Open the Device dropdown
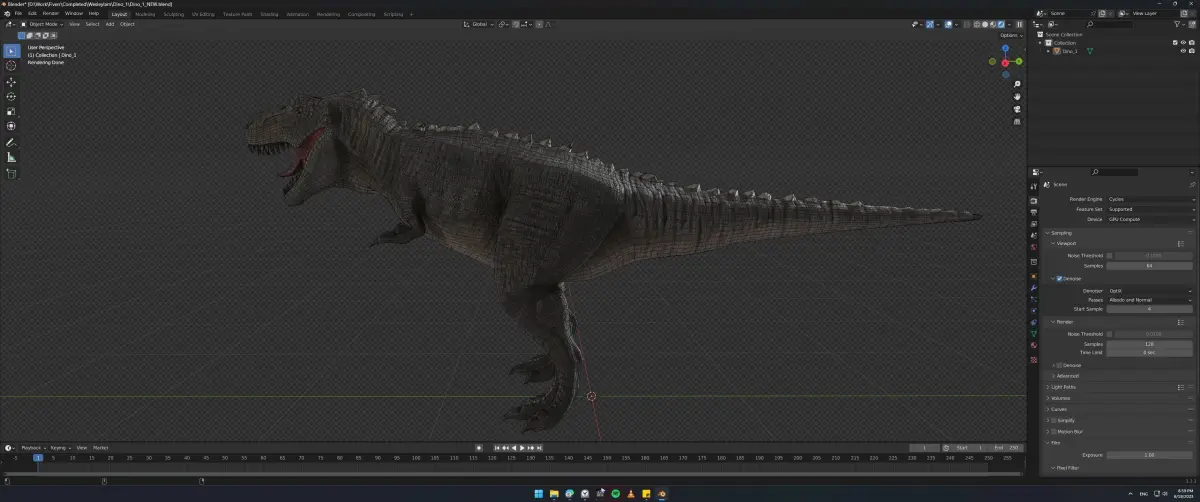 1151,219
